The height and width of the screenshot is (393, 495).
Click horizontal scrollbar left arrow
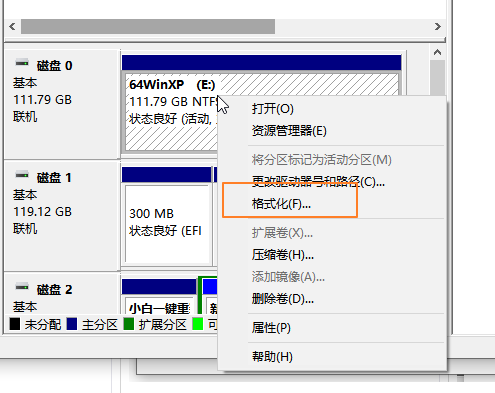12,26
